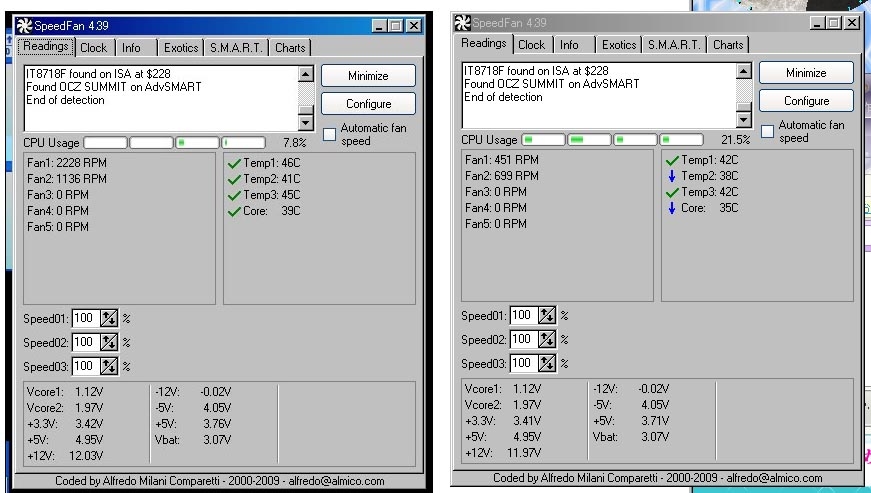
Task: Click Speed02 value field in left window
Action: (x=86, y=342)
